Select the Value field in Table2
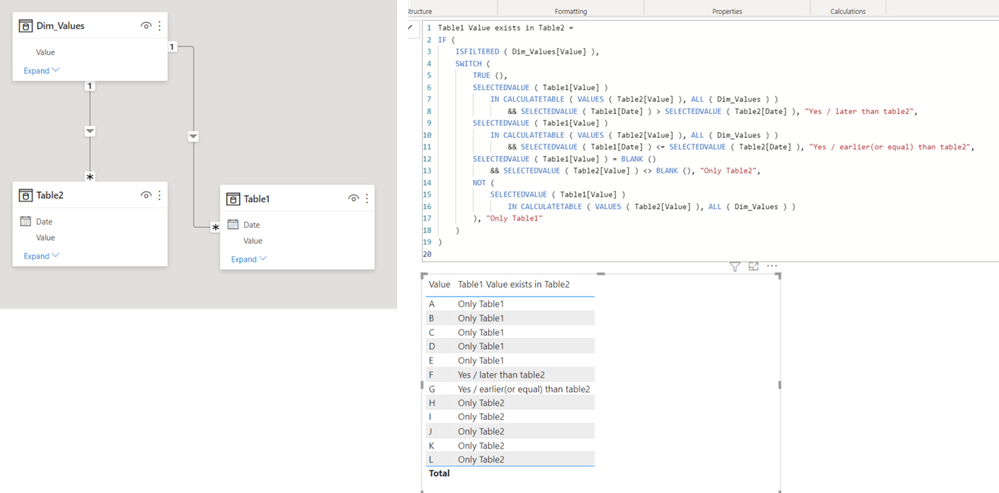Screen dimensions: 999x493 pos(45,238)
